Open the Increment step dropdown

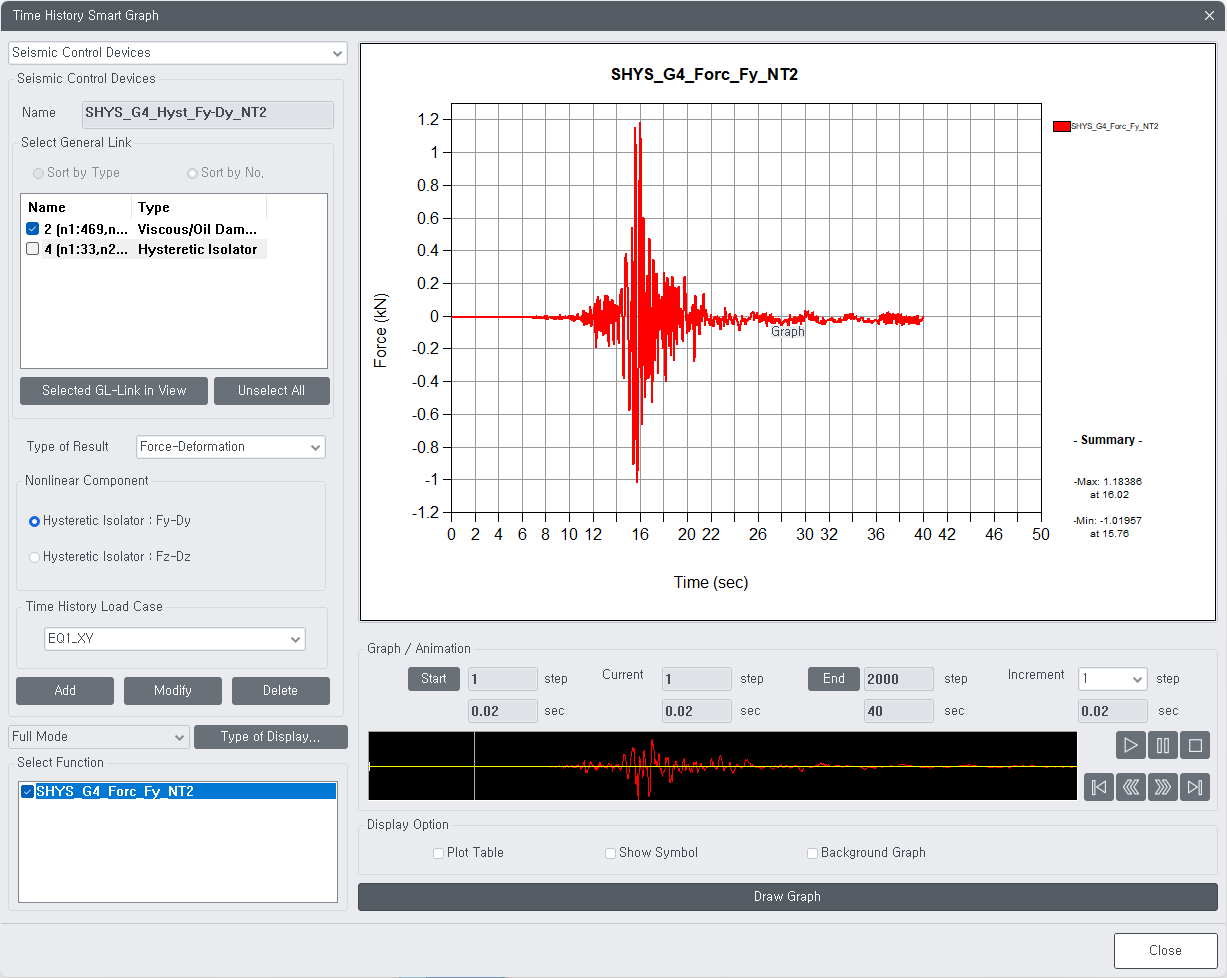pos(1112,678)
